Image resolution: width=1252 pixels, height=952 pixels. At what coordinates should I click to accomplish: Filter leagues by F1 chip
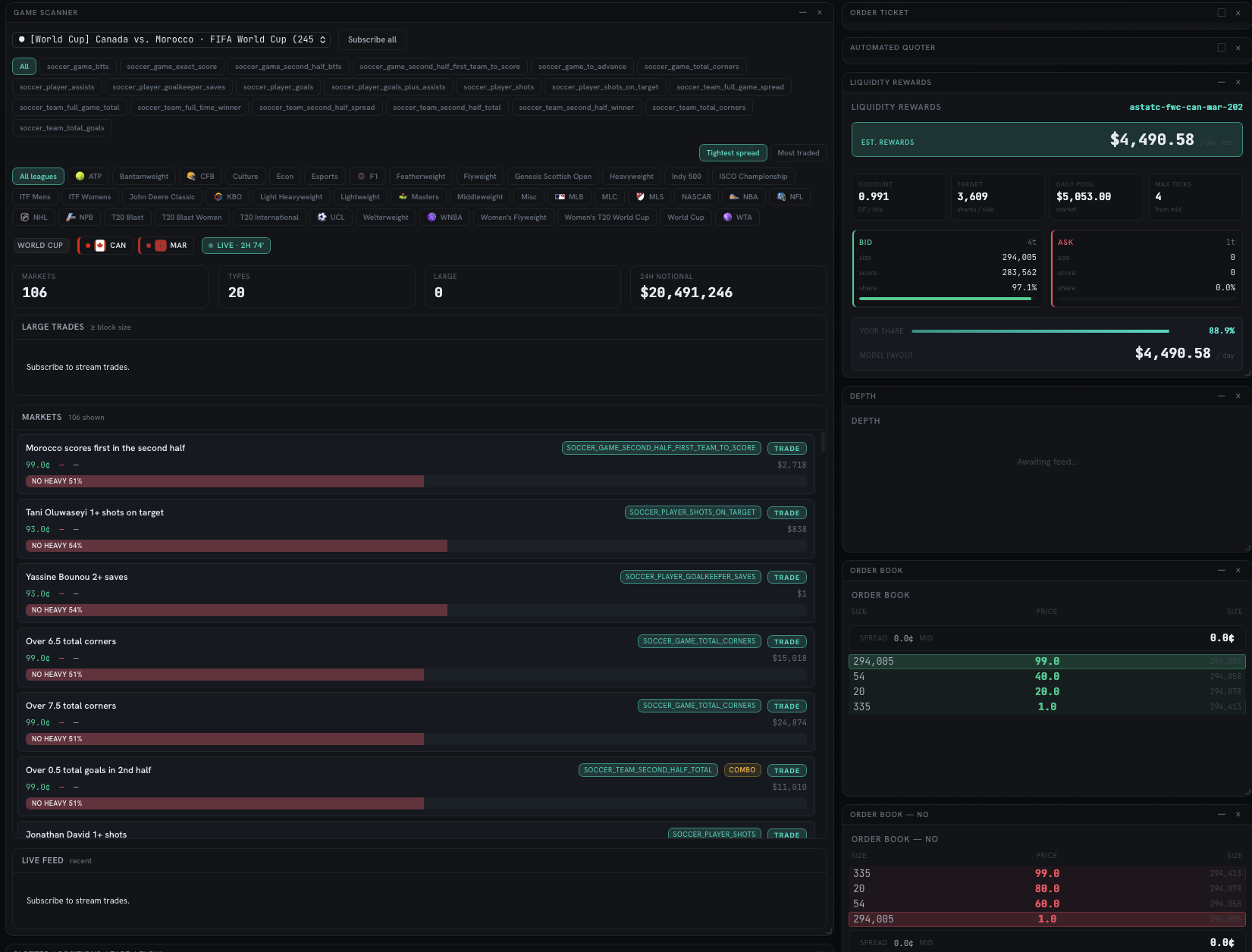click(x=367, y=177)
